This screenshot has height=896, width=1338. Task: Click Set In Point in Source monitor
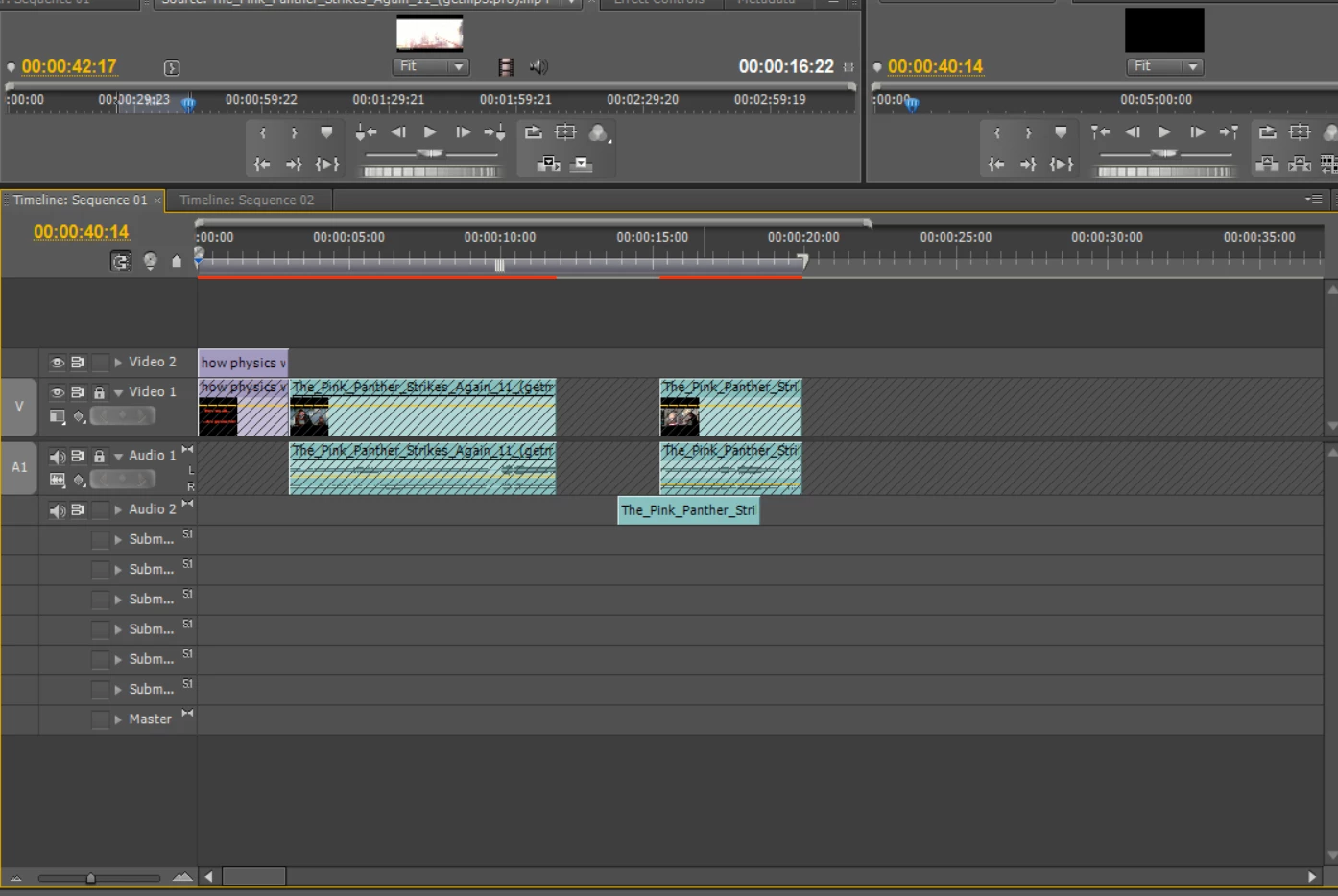click(263, 133)
